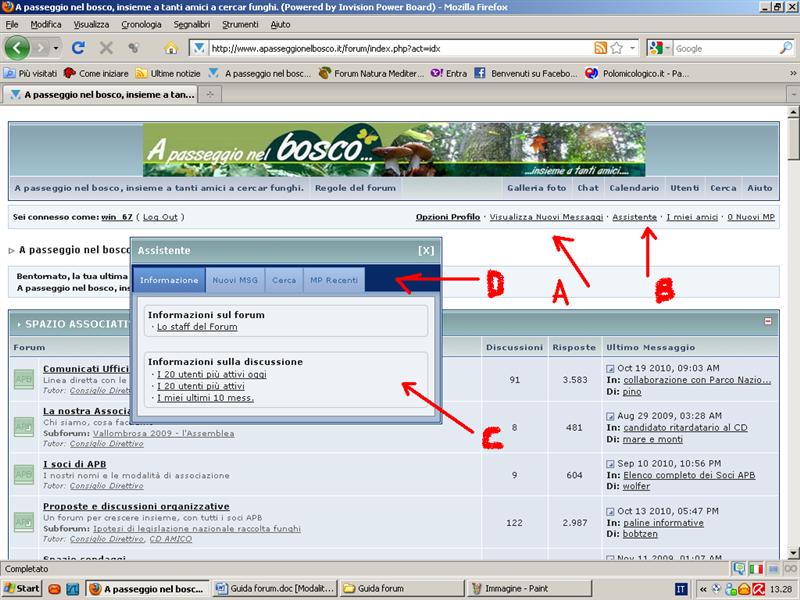This screenshot has width=800, height=600.
Task: Open the Visualizza menu
Action: coord(91,24)
